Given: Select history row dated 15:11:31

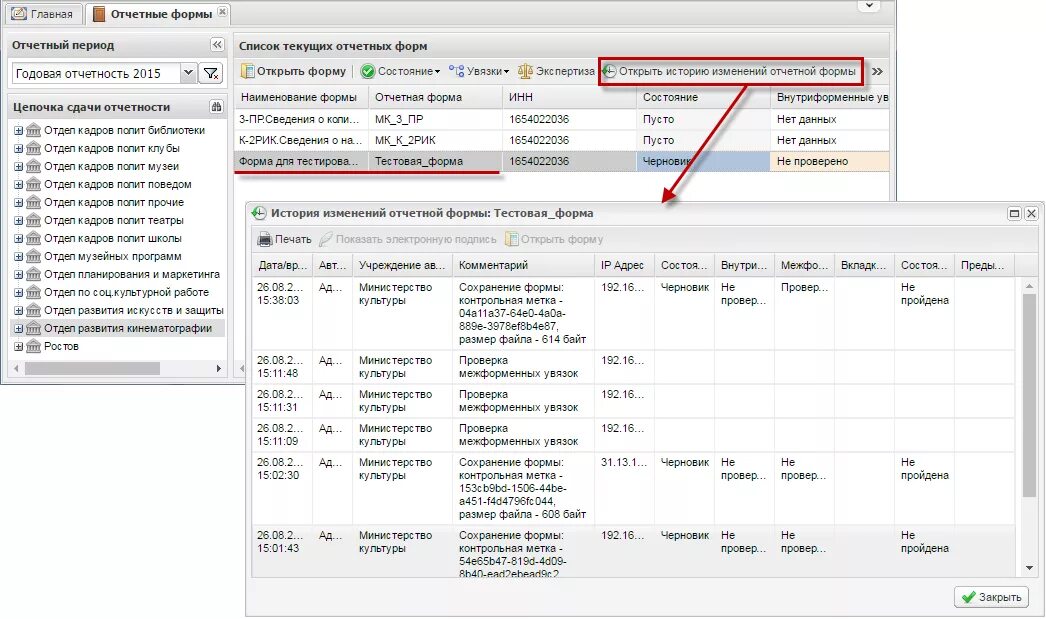Looking at the screenshot, I should click(x=634, y=401).
